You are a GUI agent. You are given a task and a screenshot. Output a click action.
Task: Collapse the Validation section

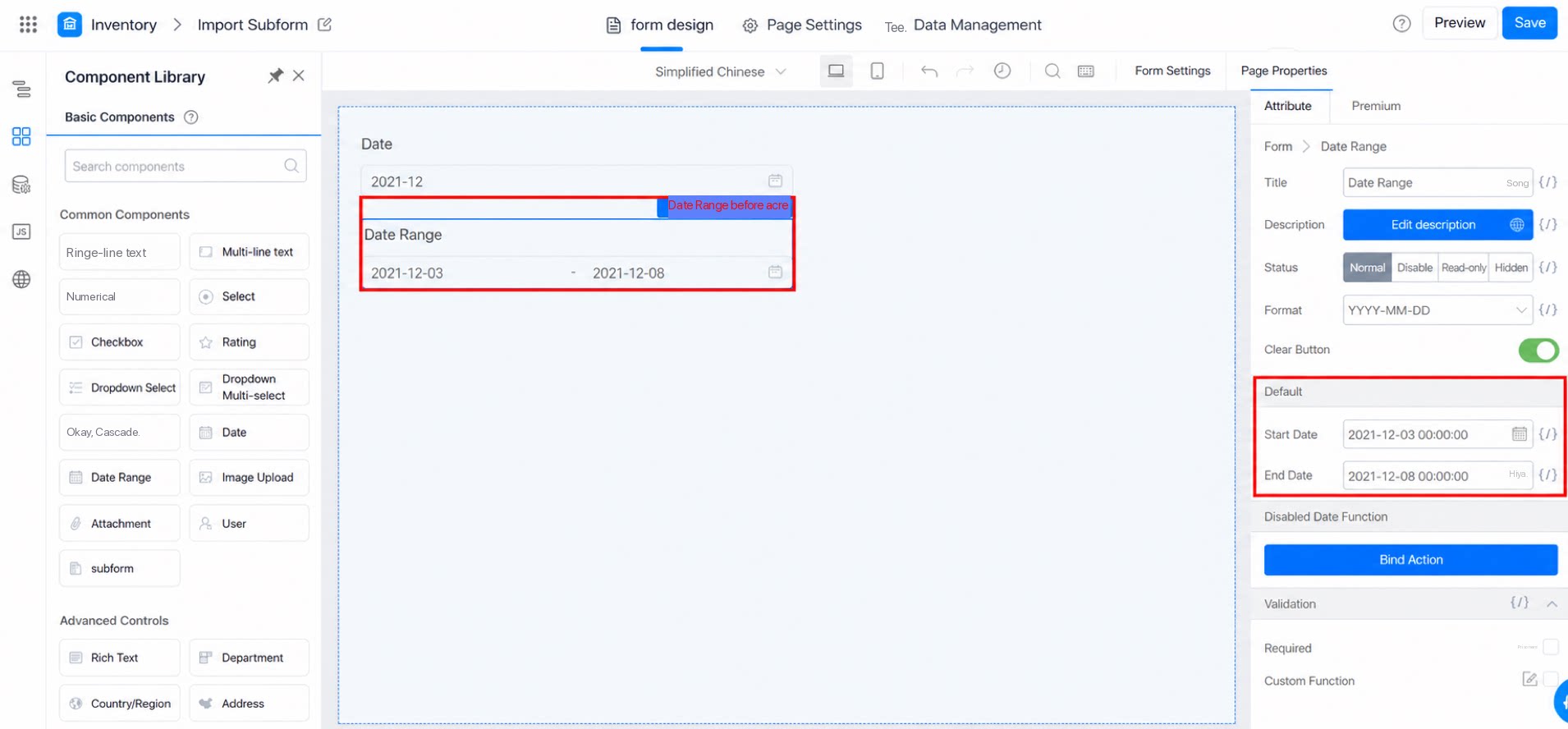(1551, 604)
